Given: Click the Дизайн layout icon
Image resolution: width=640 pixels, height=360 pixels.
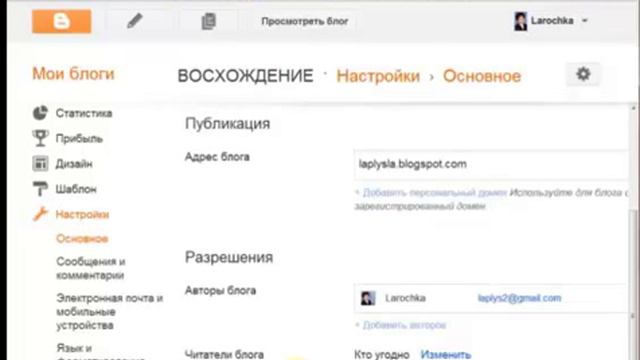Looking at the screenshot, I should tap(40, 164).
